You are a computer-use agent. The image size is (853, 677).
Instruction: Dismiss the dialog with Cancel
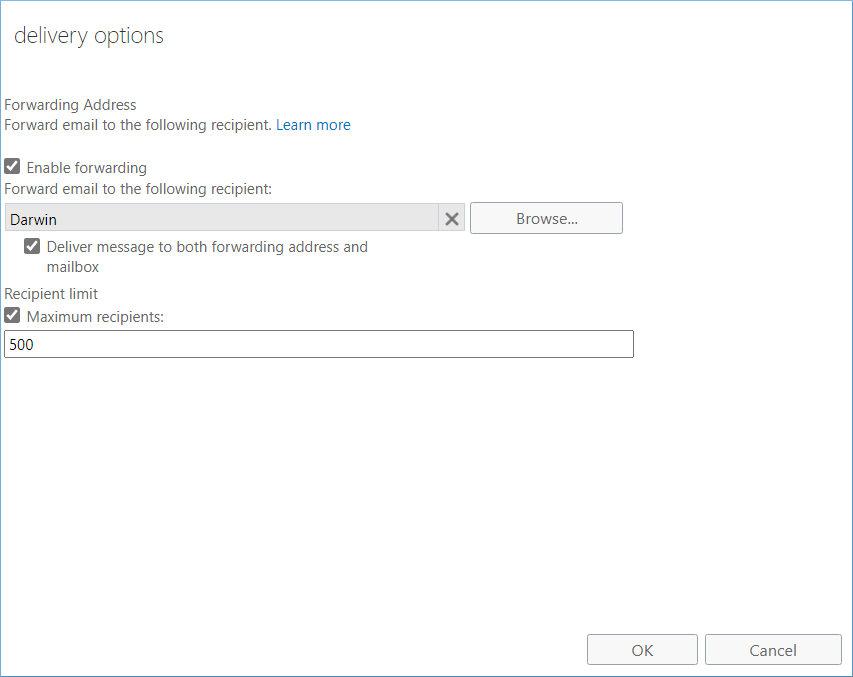pos(773,649)
